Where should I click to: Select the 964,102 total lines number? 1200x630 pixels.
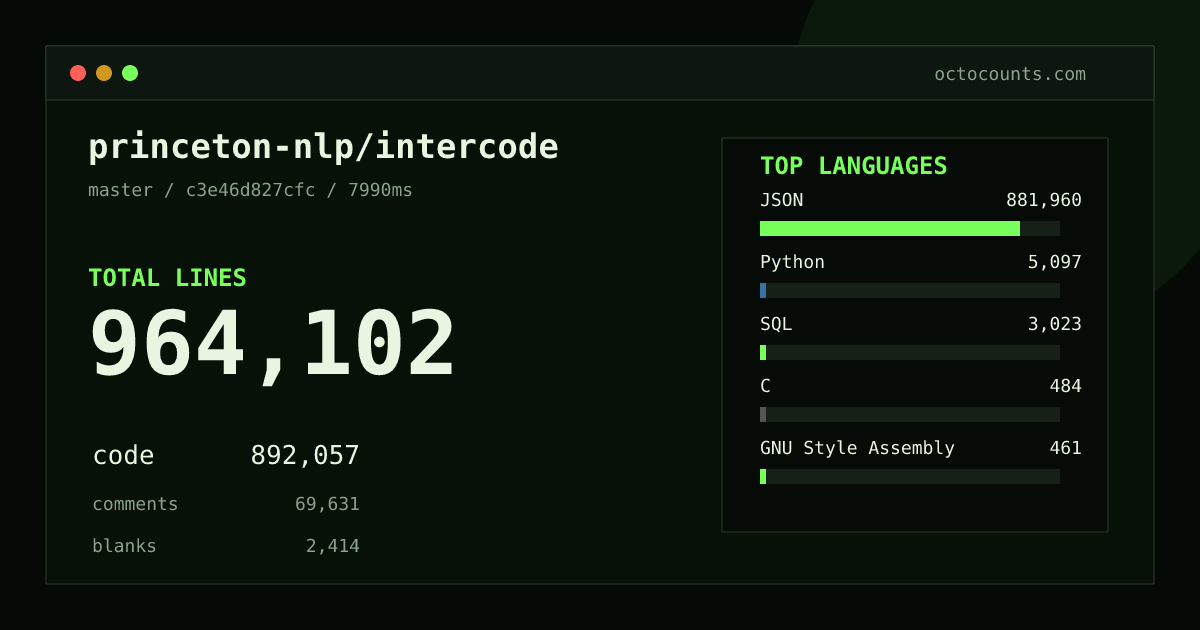(x=272, y=344)
